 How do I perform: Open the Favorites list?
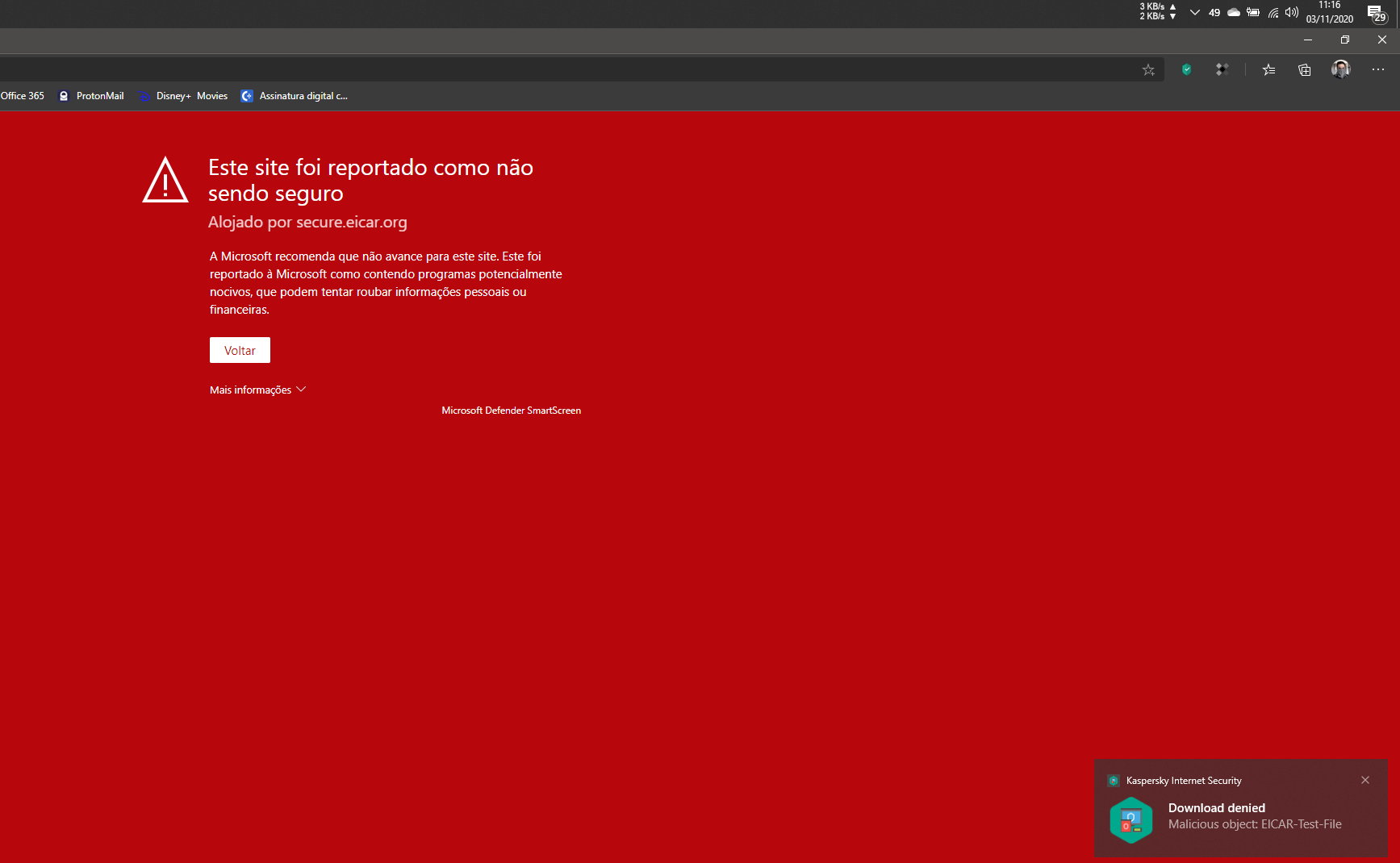click(x=1268, y=69)
